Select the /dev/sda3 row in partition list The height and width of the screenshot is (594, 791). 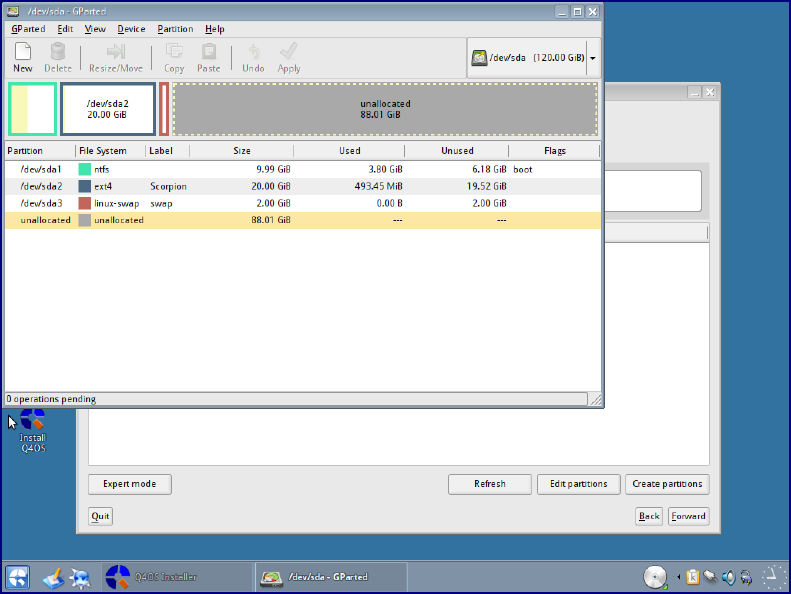(303, 203)
